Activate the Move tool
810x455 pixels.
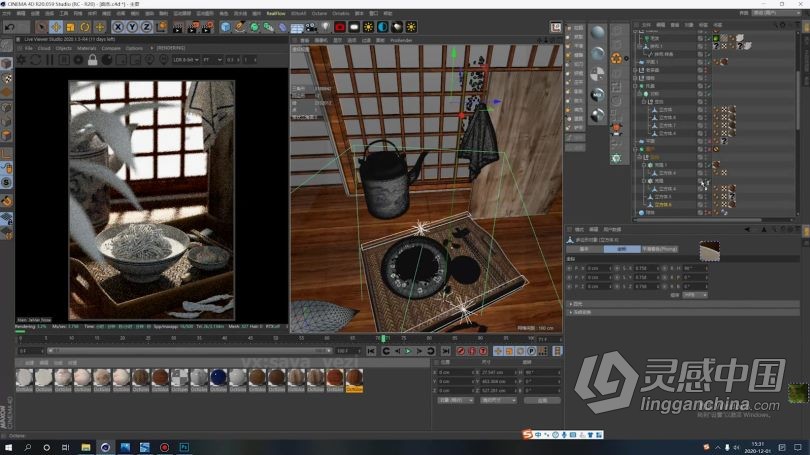tap(56, 27)
